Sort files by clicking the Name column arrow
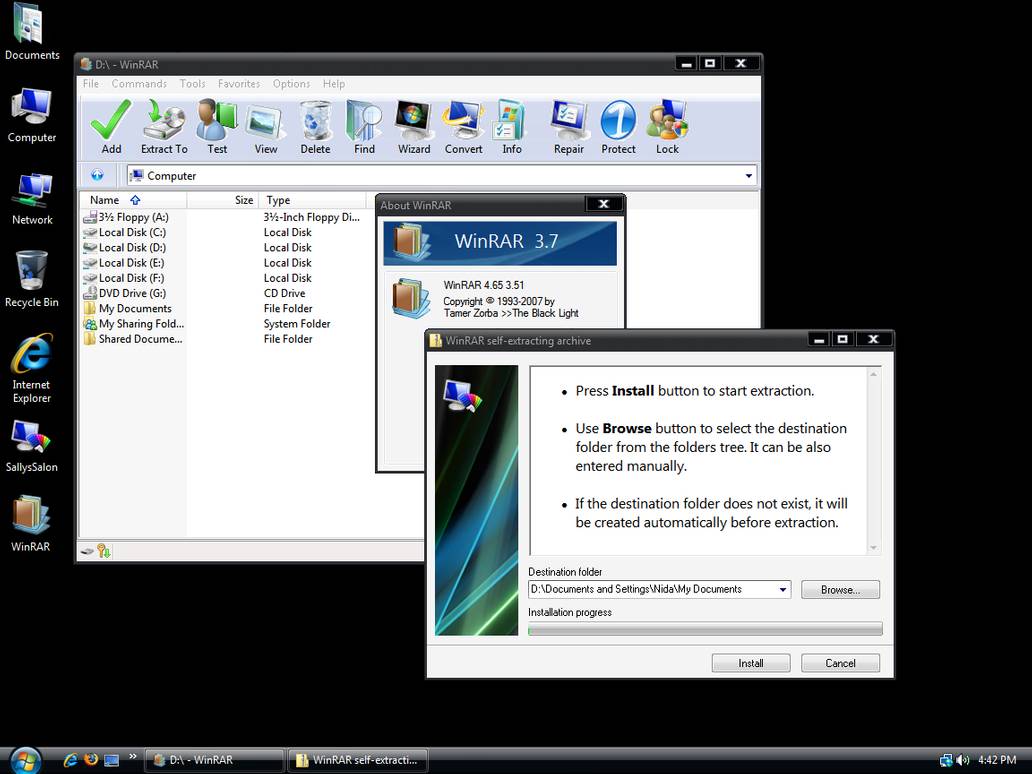Viewport: 1032px width, 774px height. pyautogui.click(x=134, y=199)
